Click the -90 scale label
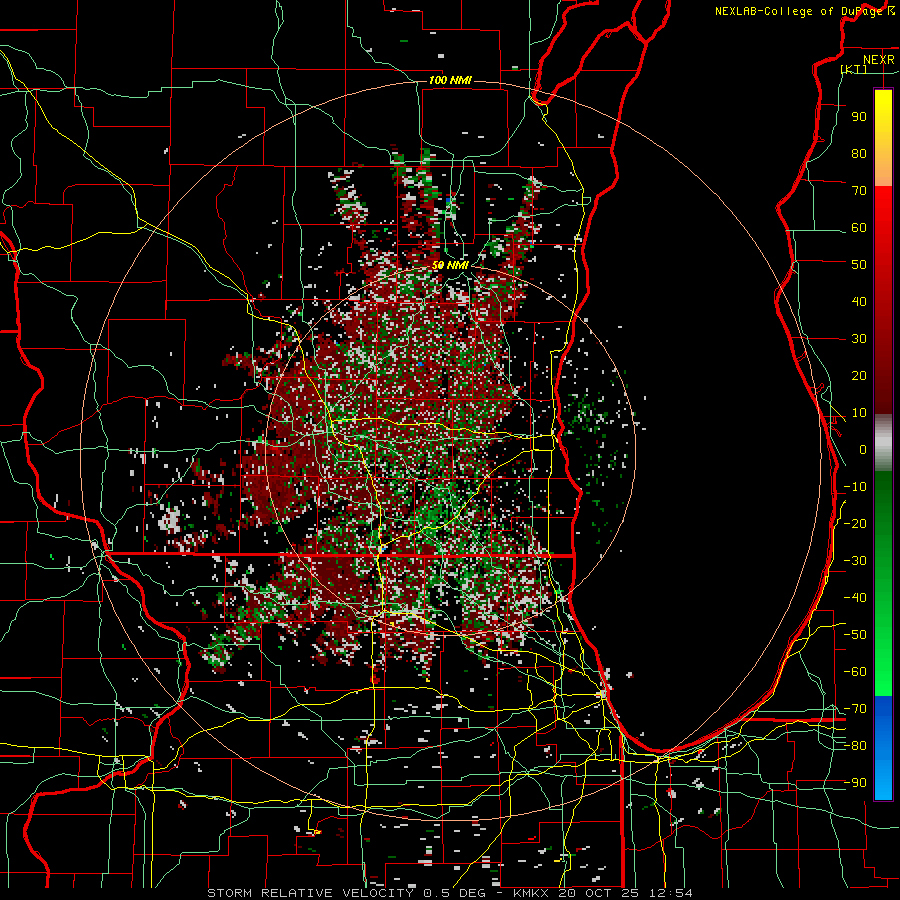 855,783
